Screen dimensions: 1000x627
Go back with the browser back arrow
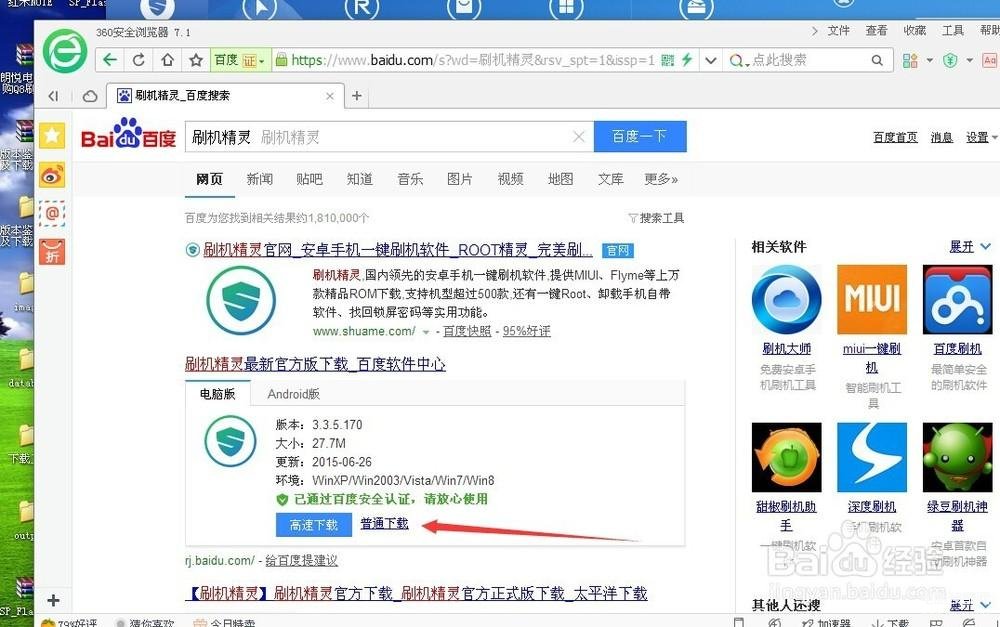tap(110, 60)
